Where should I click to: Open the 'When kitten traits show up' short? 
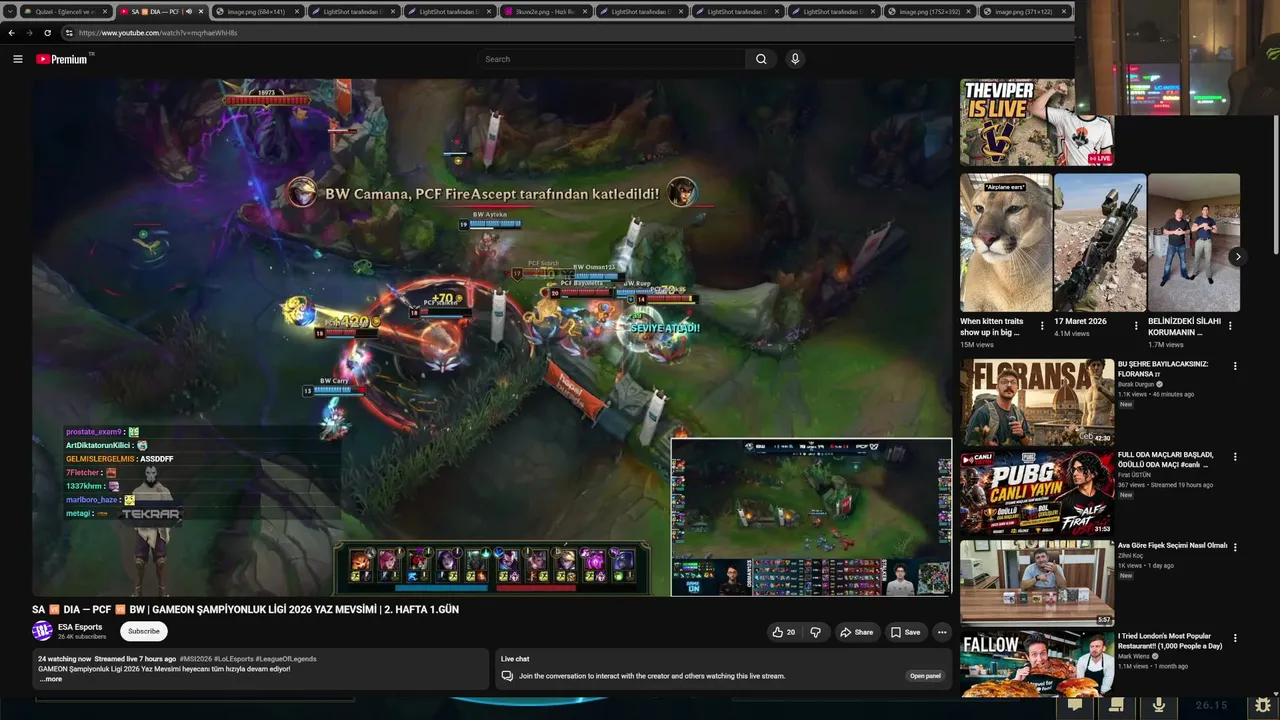pos(1006,243)
